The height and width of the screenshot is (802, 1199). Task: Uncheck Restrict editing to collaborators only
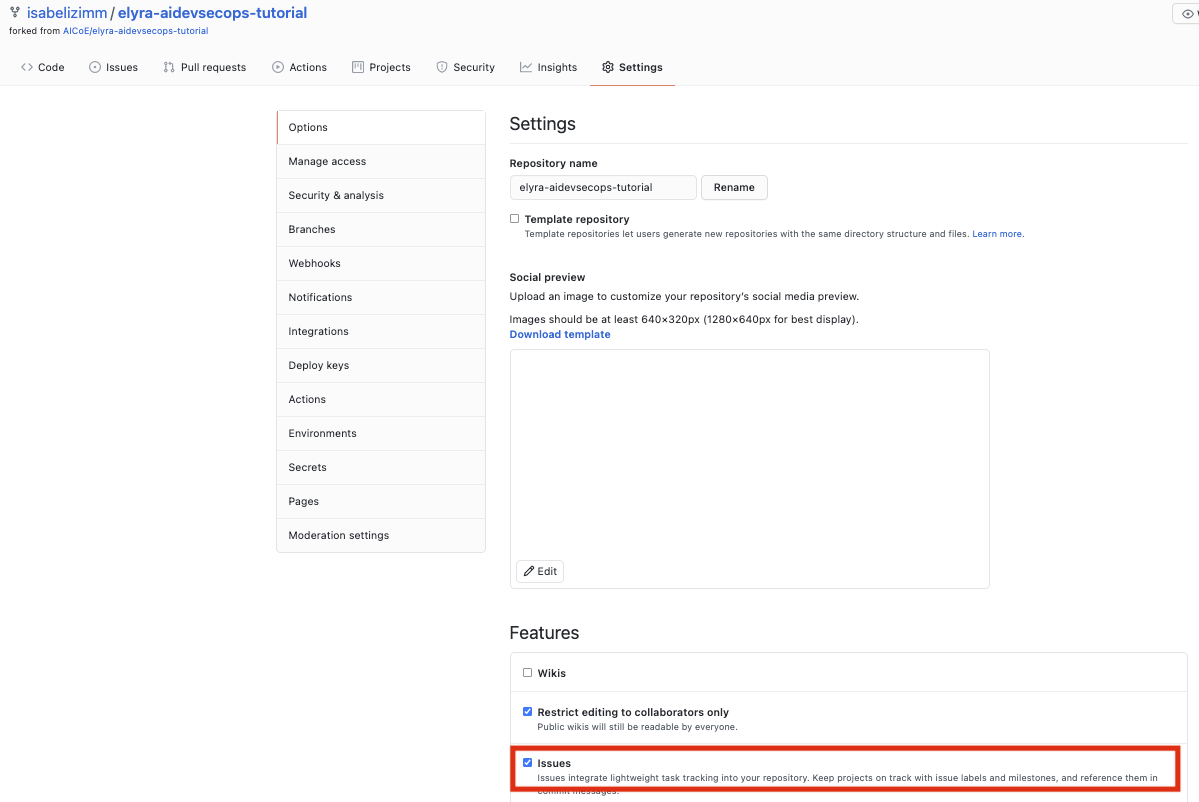(x=528, y=712)
